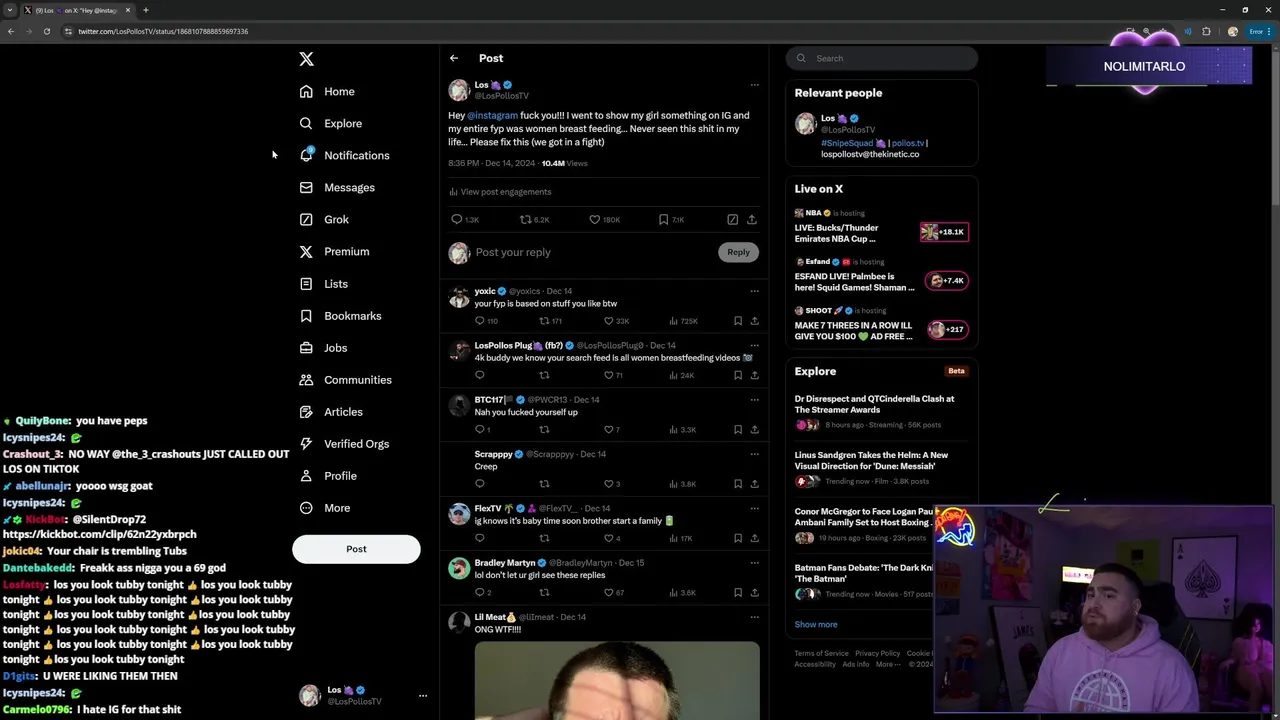Click the blue Post button
The image size is (1280, 720).
pos(356,549)
